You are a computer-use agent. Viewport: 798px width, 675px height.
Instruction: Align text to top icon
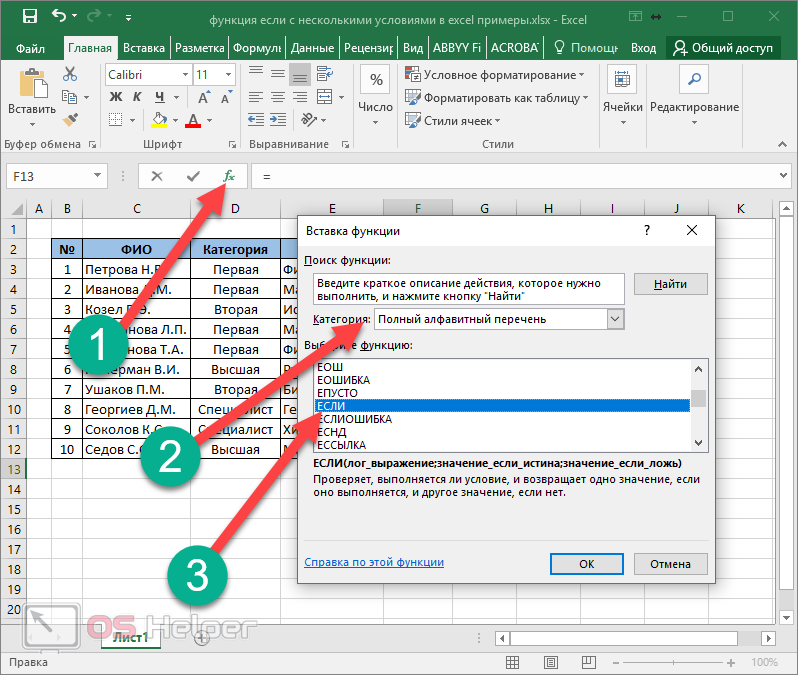click(255, 74)
